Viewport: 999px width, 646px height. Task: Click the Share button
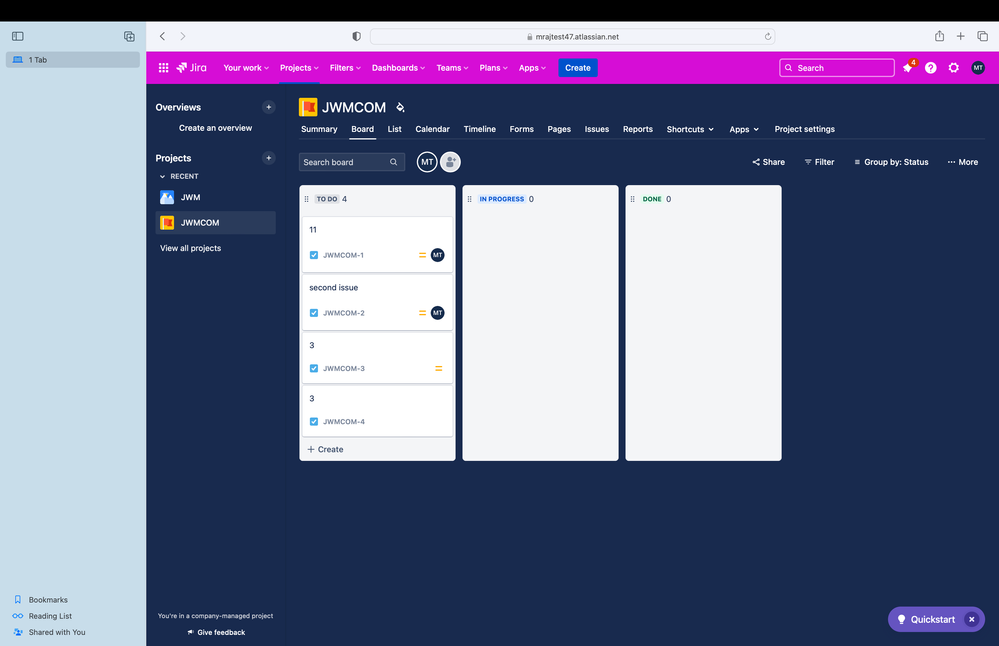(x=768, y=162)
